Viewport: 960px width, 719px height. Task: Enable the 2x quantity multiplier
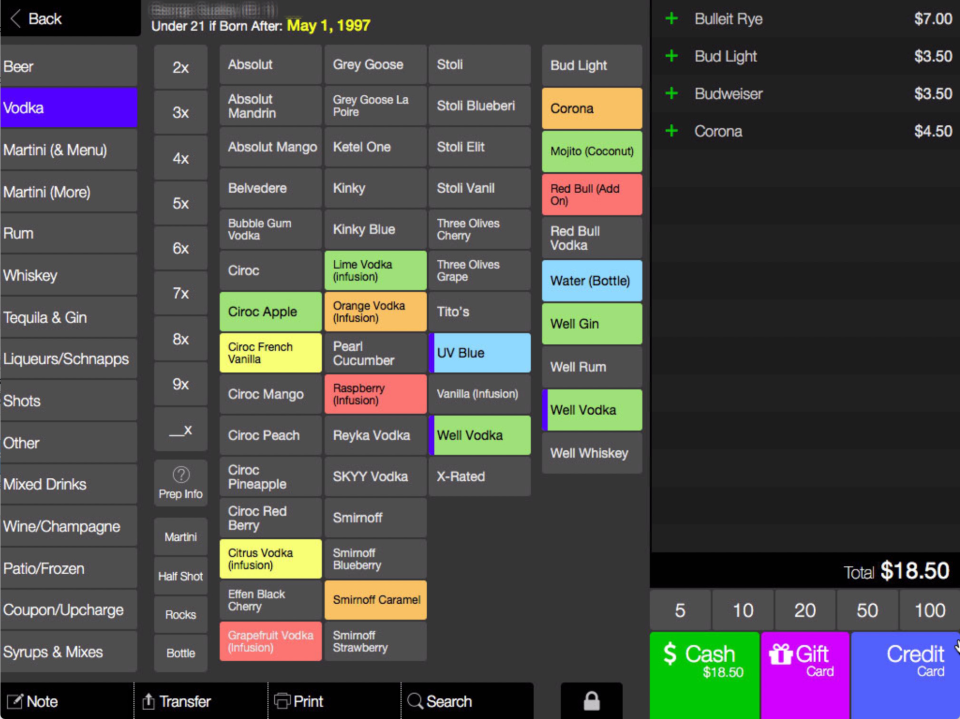tap(180, 66)
